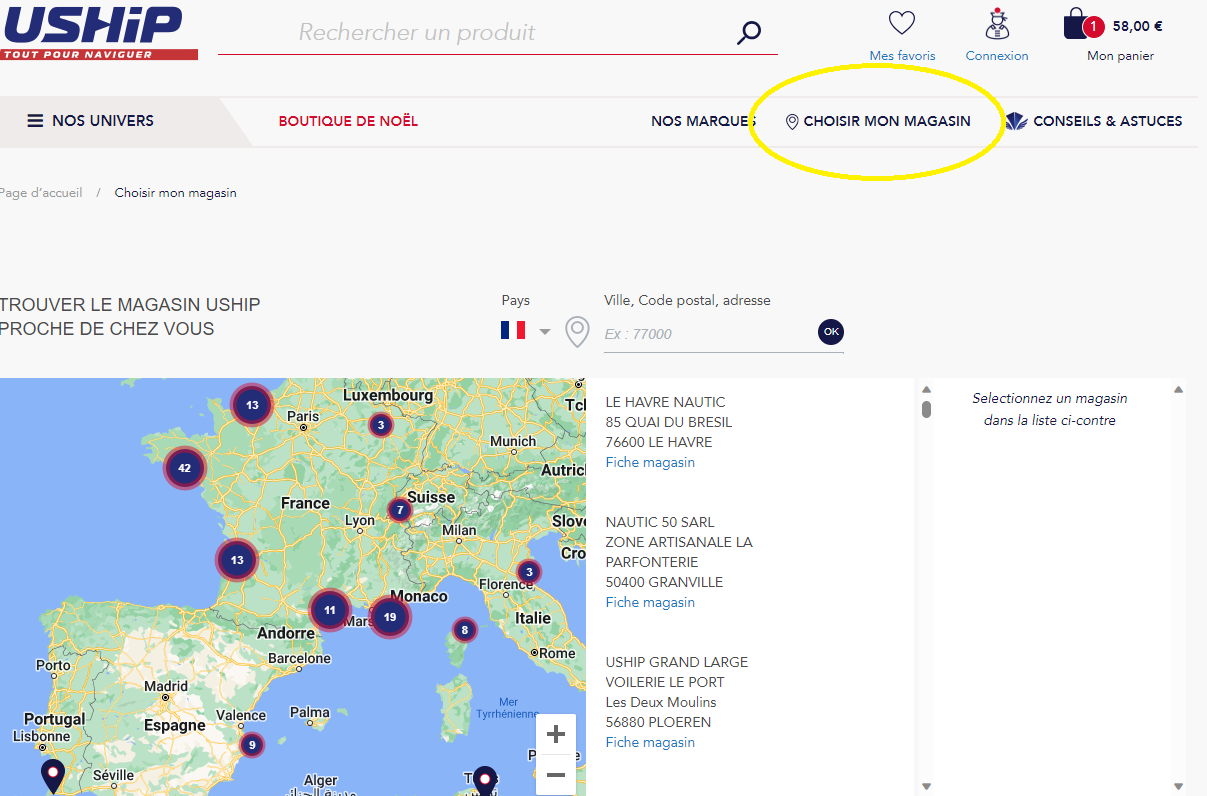The height and width of the screenshot is (796, 1207).
Task: Open NOS MARQUES menu item
Action: tap(703, 121)
